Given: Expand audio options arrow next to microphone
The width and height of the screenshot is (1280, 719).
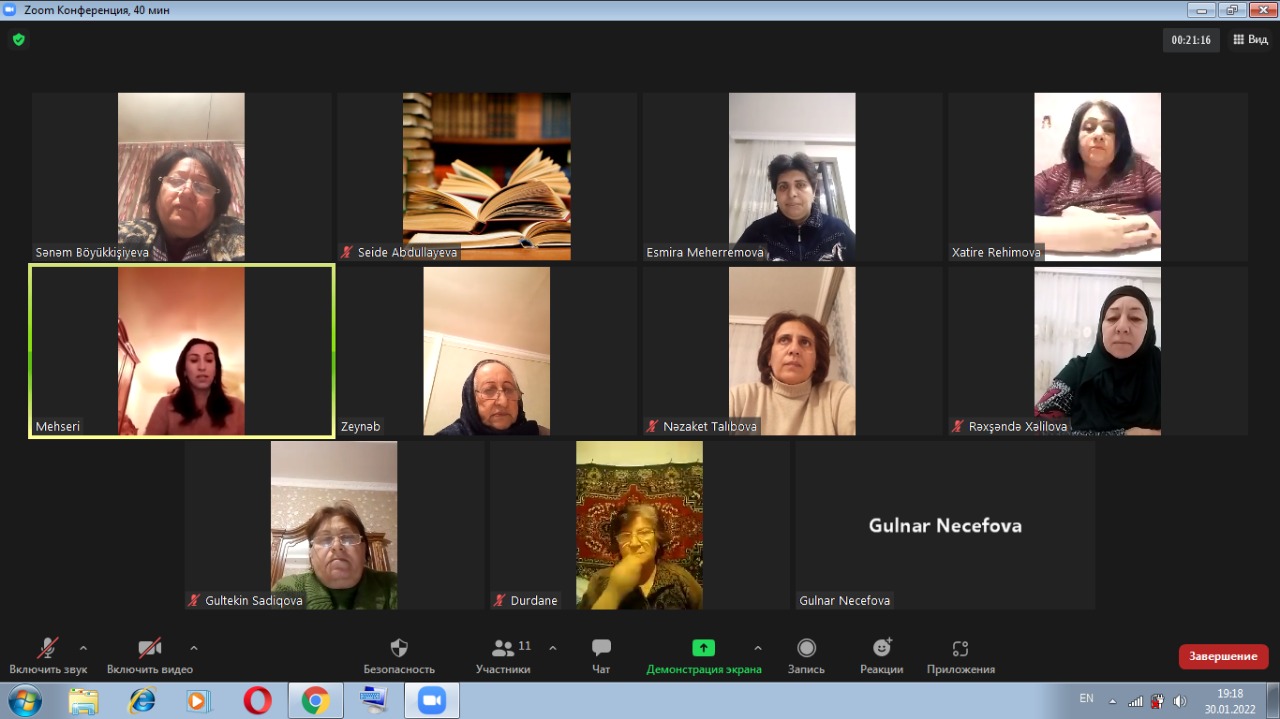Looking at the screenshot, I should click(83, 647).
